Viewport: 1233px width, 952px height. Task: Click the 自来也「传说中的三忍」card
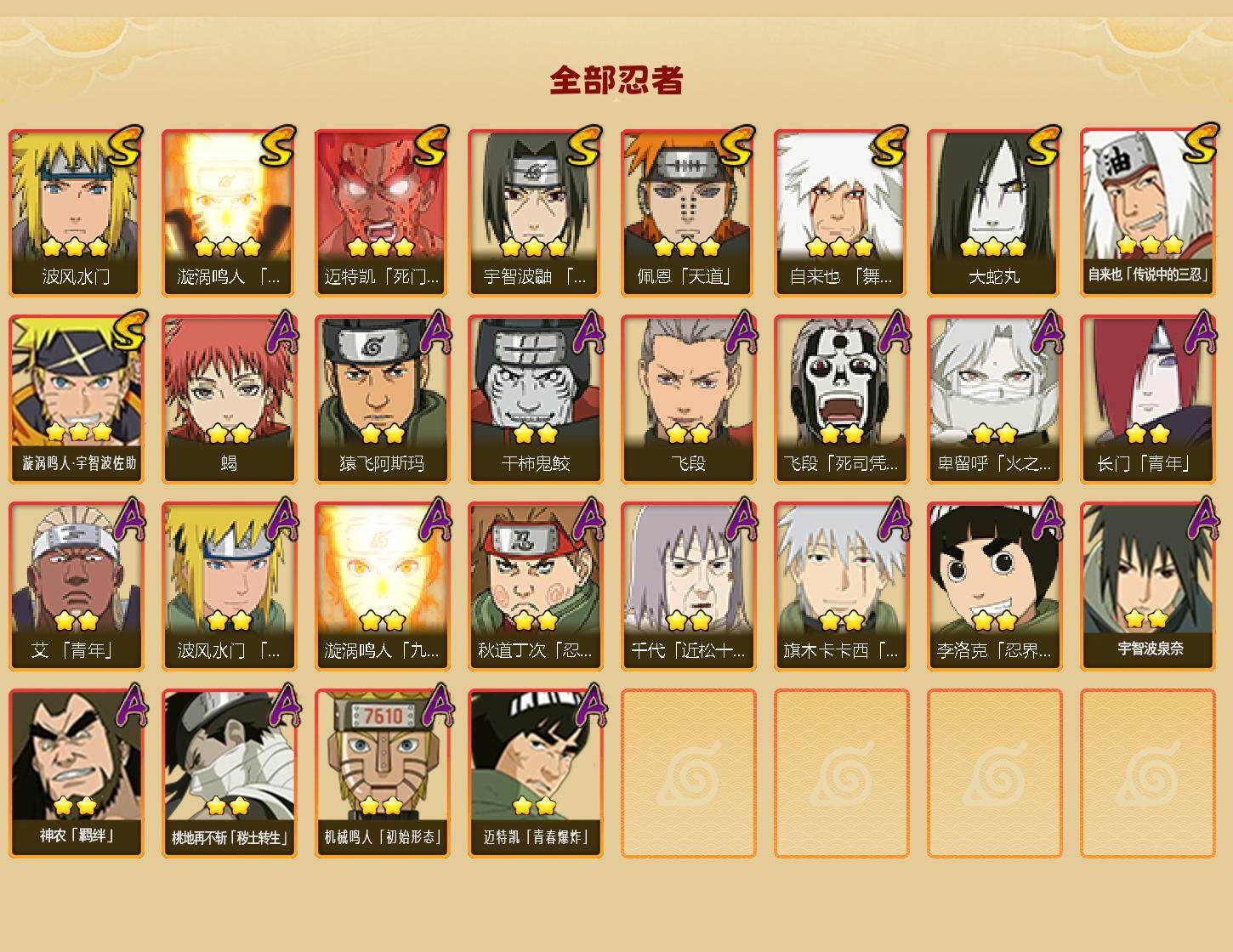point(1148,212)
